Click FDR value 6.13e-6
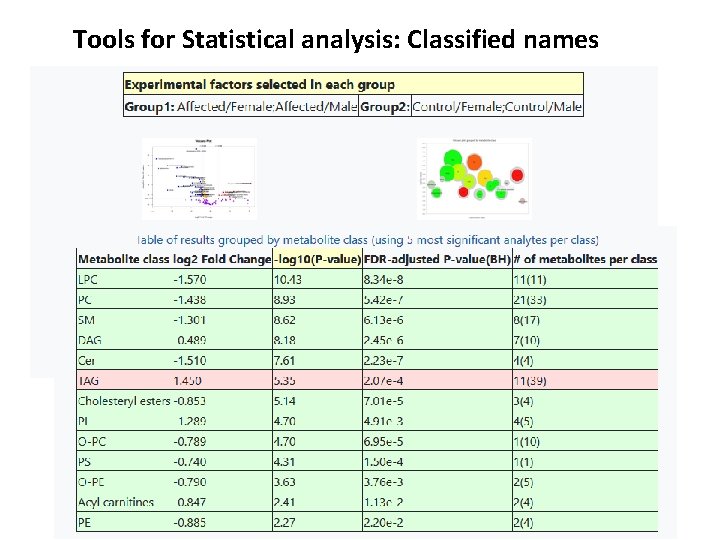This screenshot has width=720, height=540. pyautogui.click(x=383, y=320)
